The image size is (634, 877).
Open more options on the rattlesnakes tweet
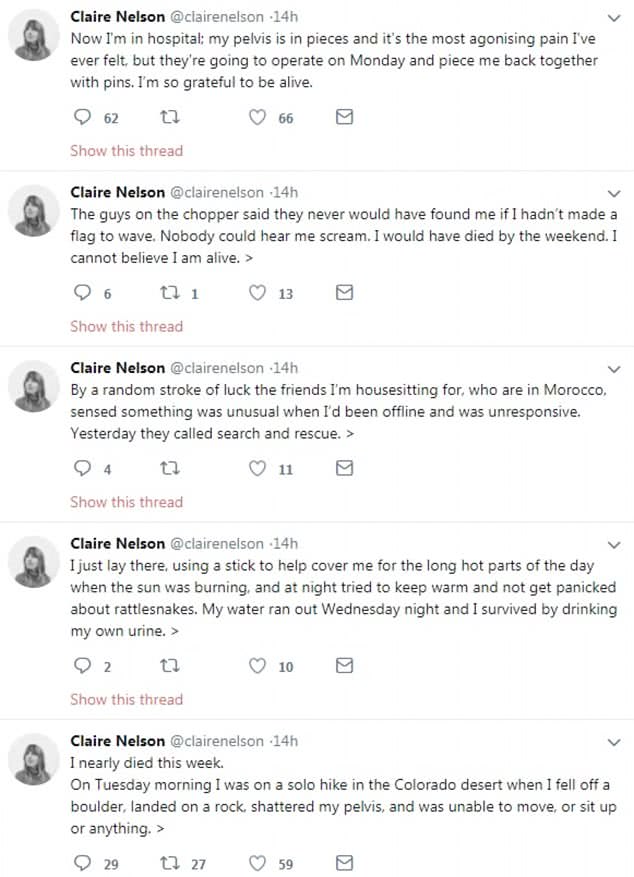coord(615,544)
